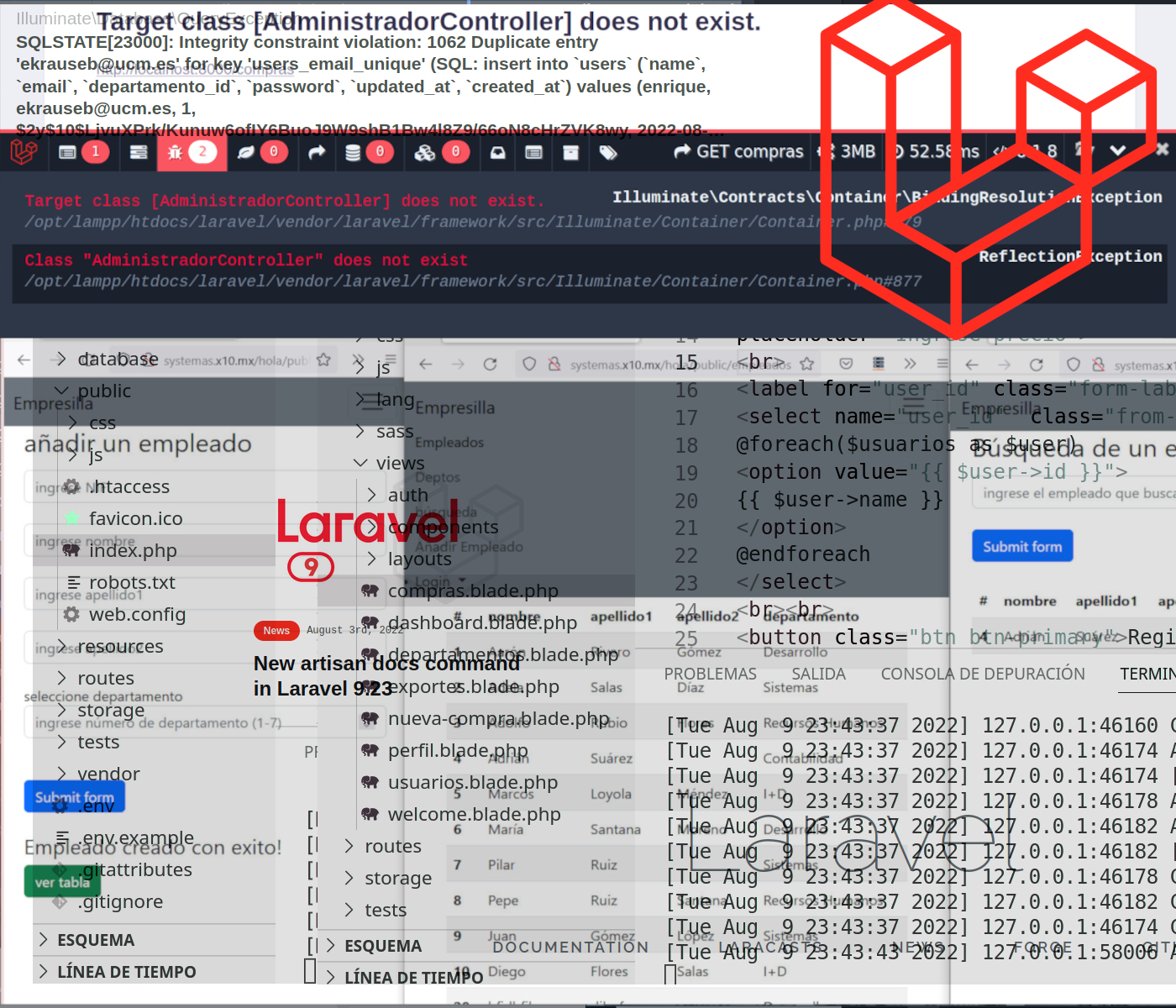1176x1008 pixels.
Task: Open the debugbar Route arrow icon
Action: pyautogui.click(x=317, y=152)
